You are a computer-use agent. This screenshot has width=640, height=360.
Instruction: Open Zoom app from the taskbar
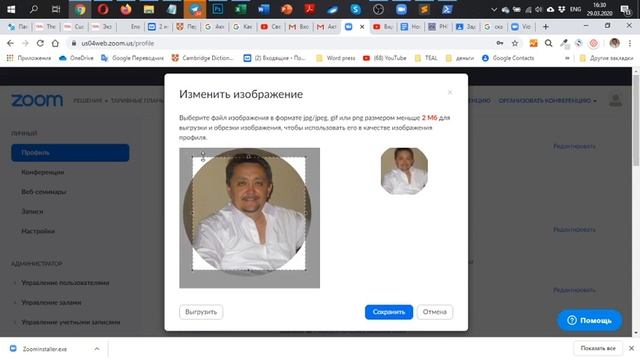[401, 9]
